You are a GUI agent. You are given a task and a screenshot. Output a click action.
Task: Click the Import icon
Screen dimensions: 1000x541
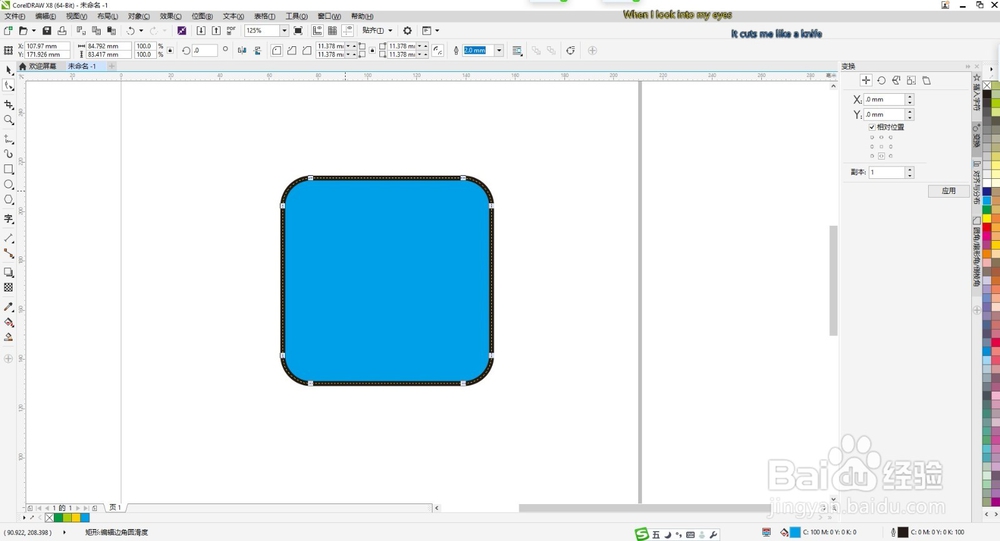point(201,31)
